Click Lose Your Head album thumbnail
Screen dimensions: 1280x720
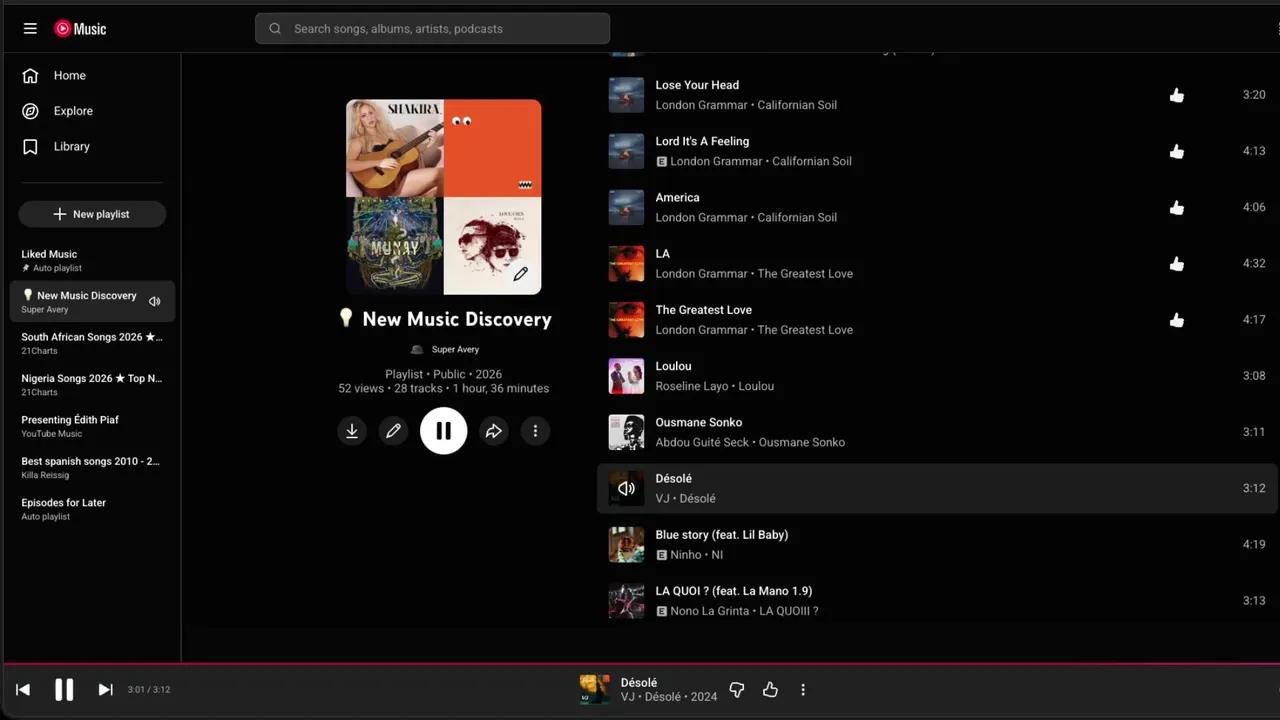626,95
